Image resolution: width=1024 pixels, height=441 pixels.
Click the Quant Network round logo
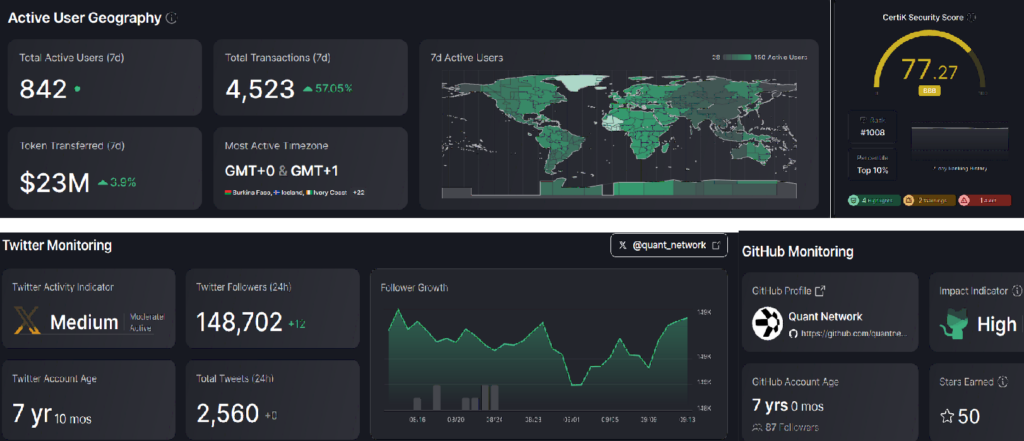(767, 323)
